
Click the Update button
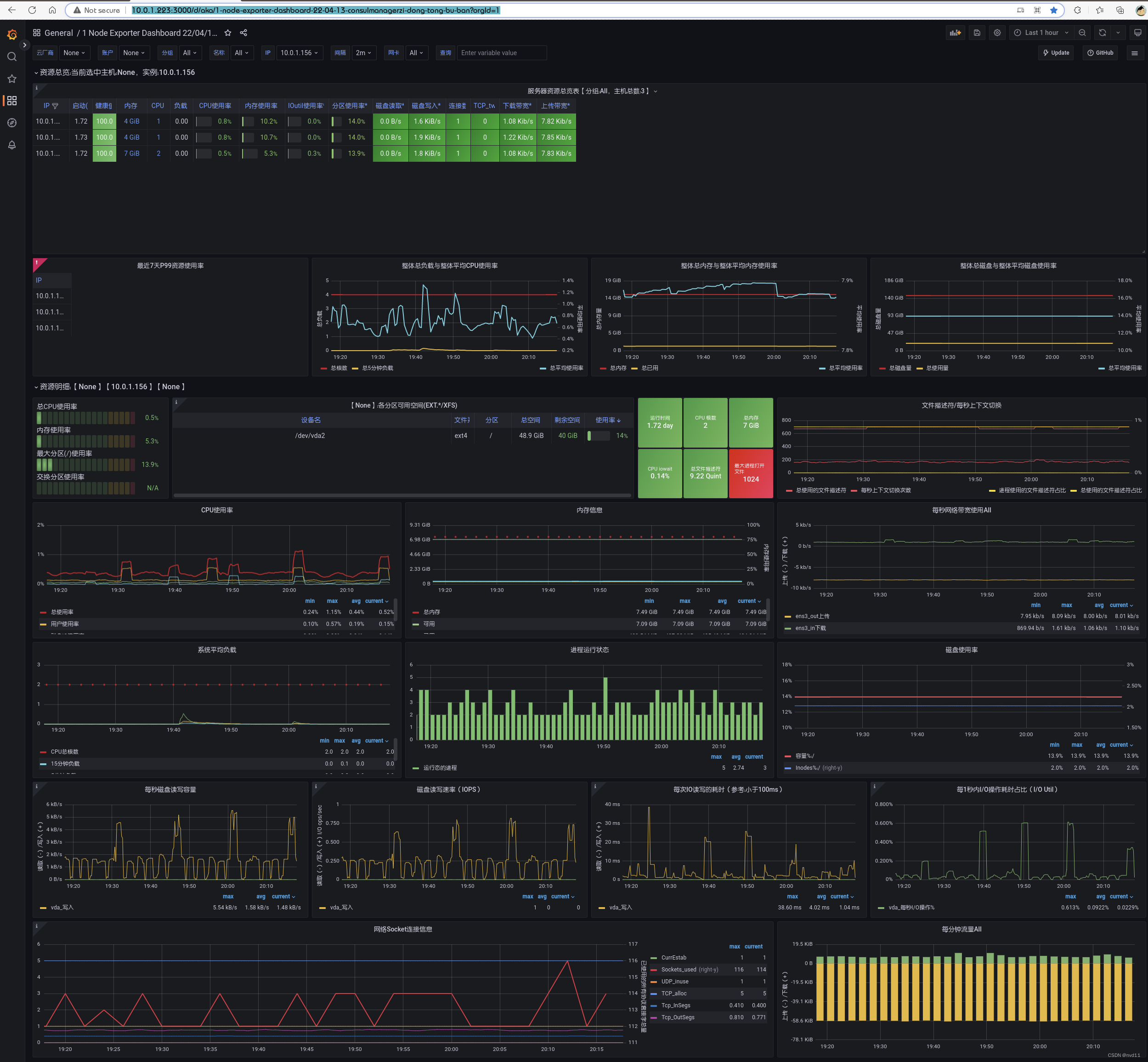pyautogui.click(x=1056, y=52)
